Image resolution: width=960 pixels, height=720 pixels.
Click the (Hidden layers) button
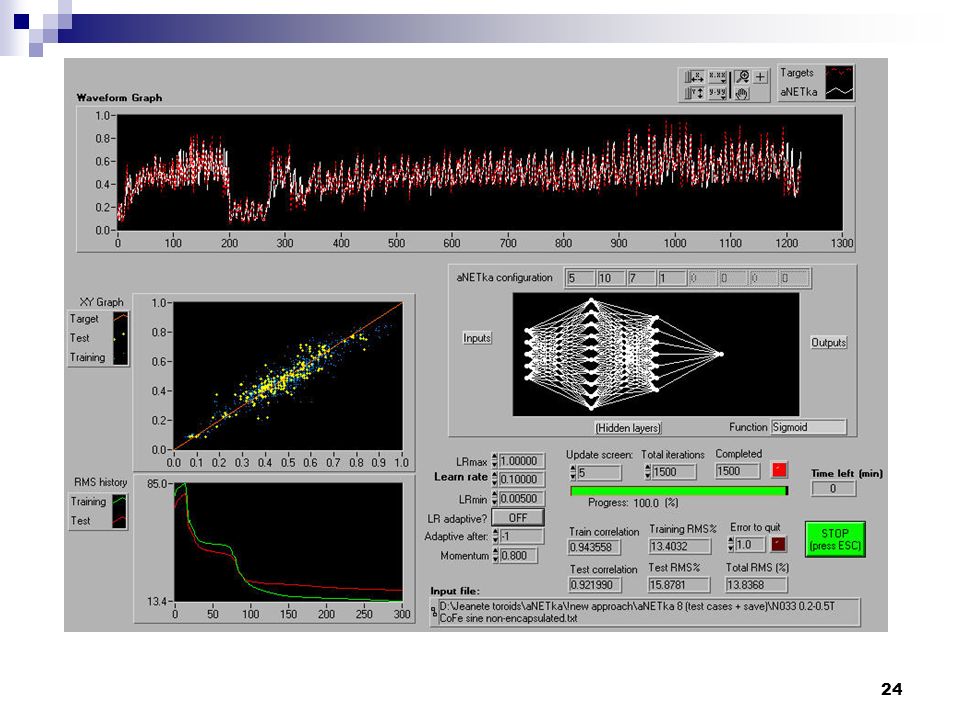pos(628,427)
